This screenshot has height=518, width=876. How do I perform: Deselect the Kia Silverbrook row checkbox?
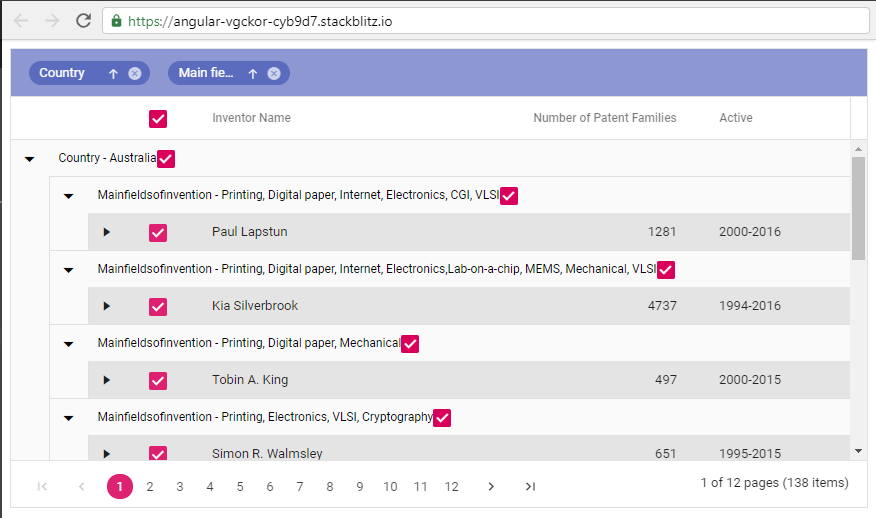click(x=158, y=307)
